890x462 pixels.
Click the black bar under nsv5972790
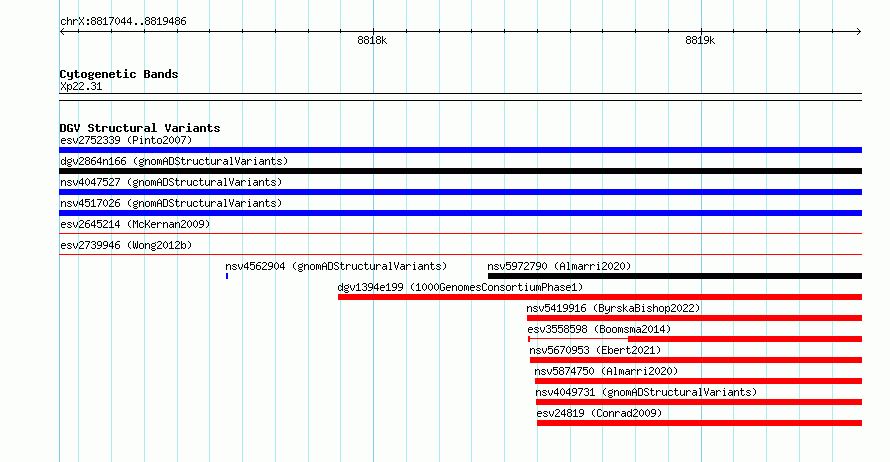click(675, 276)
